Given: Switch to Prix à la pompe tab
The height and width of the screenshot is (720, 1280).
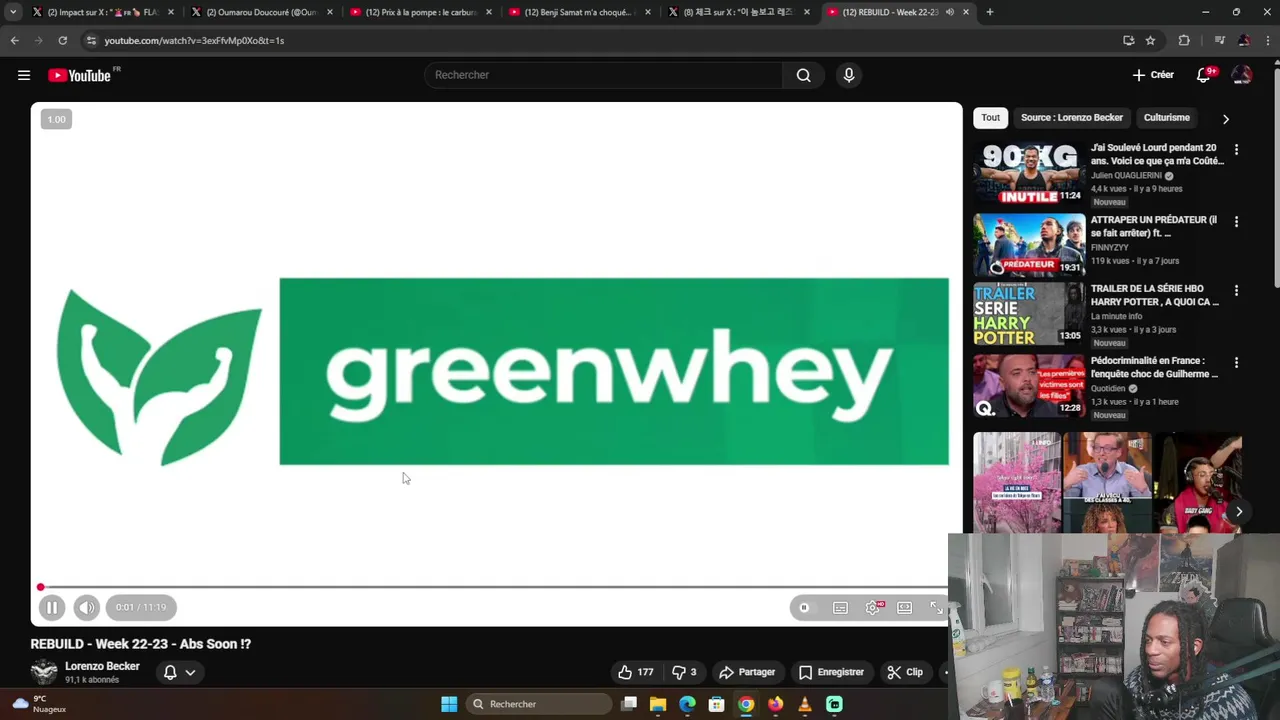Looking at the screenshot, I should pyautogui.click(x=421, y=12).
